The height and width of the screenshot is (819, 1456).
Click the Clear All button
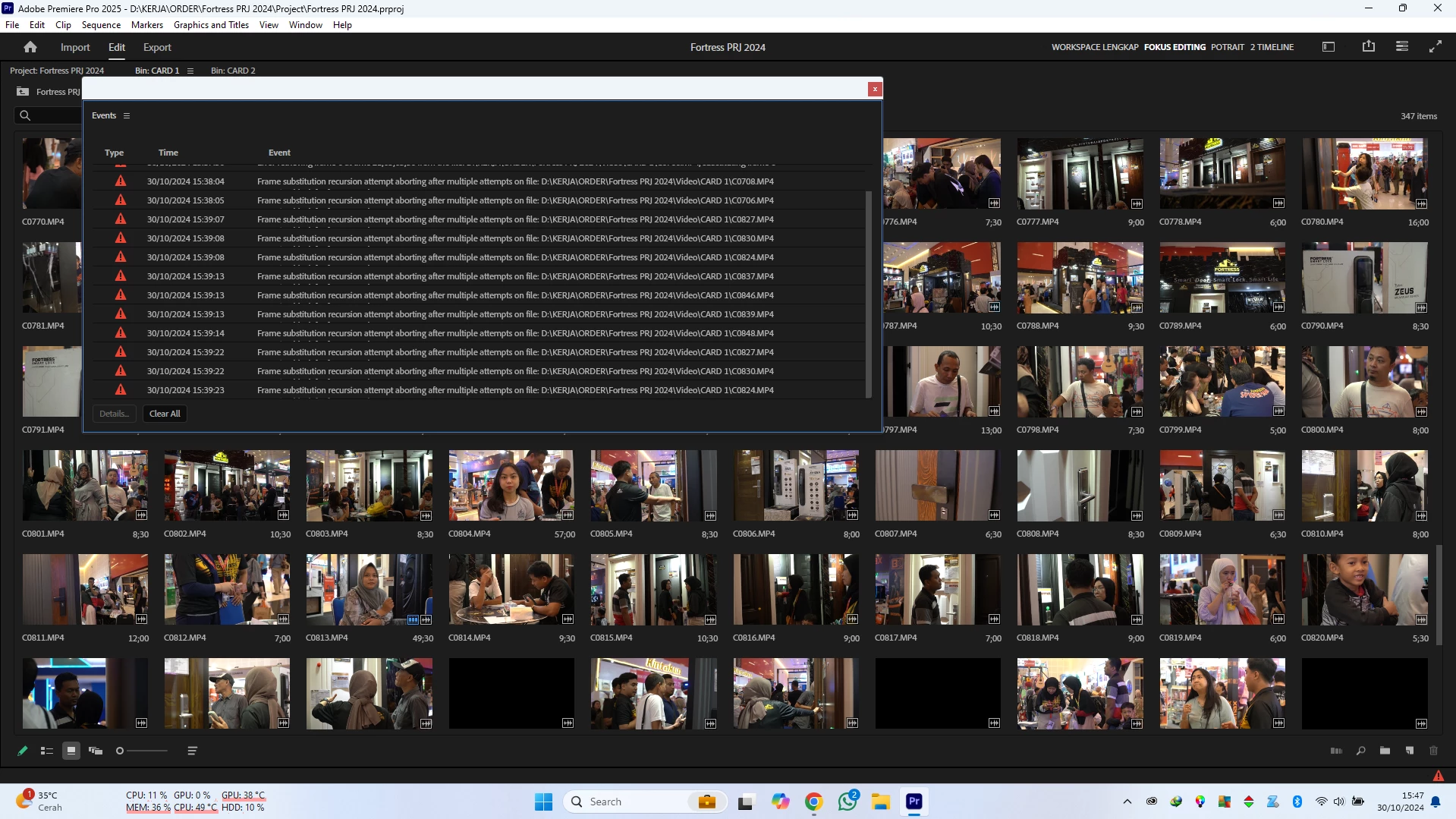point(165,414)
